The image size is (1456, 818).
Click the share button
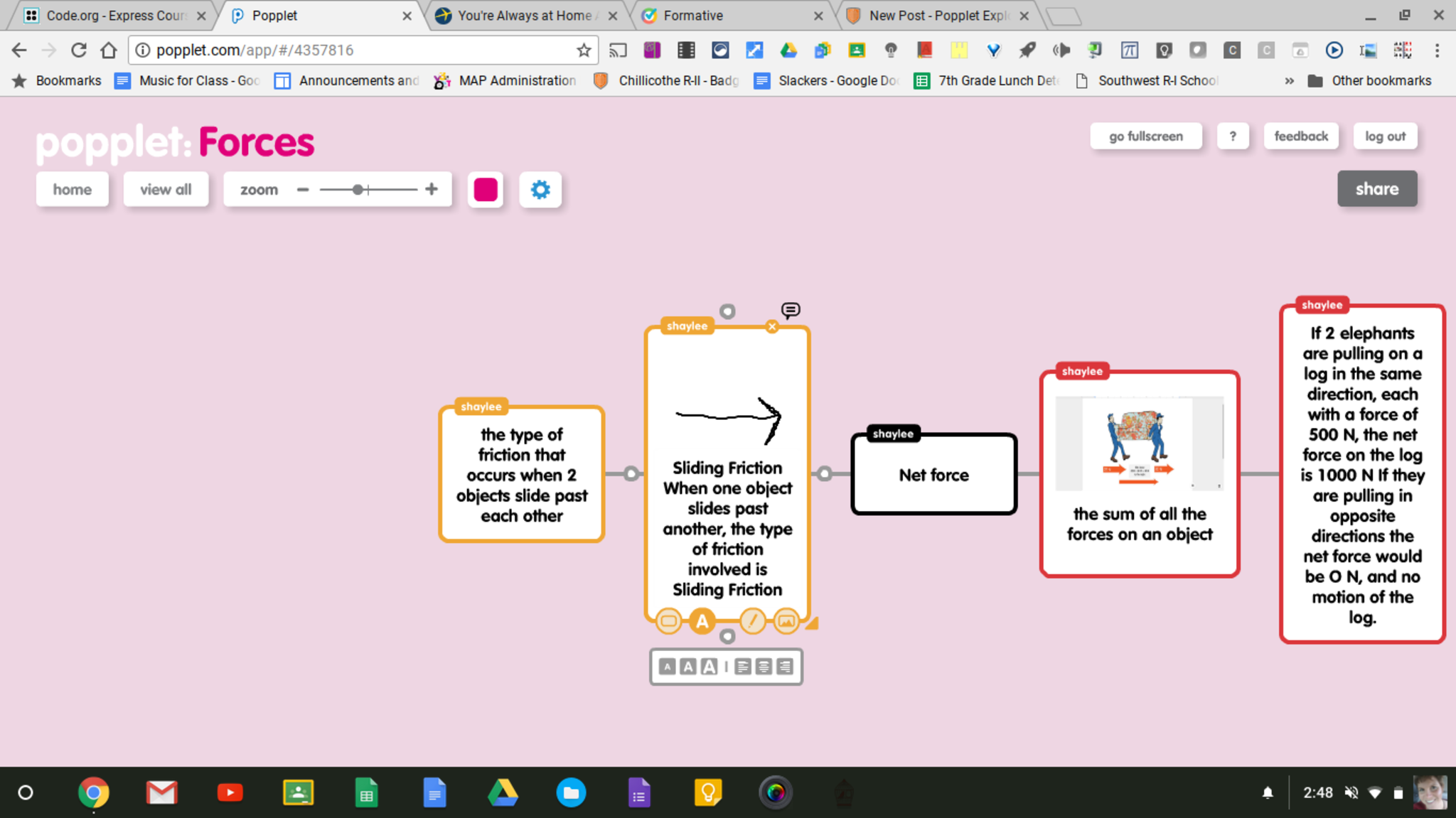click(1376, 189)
